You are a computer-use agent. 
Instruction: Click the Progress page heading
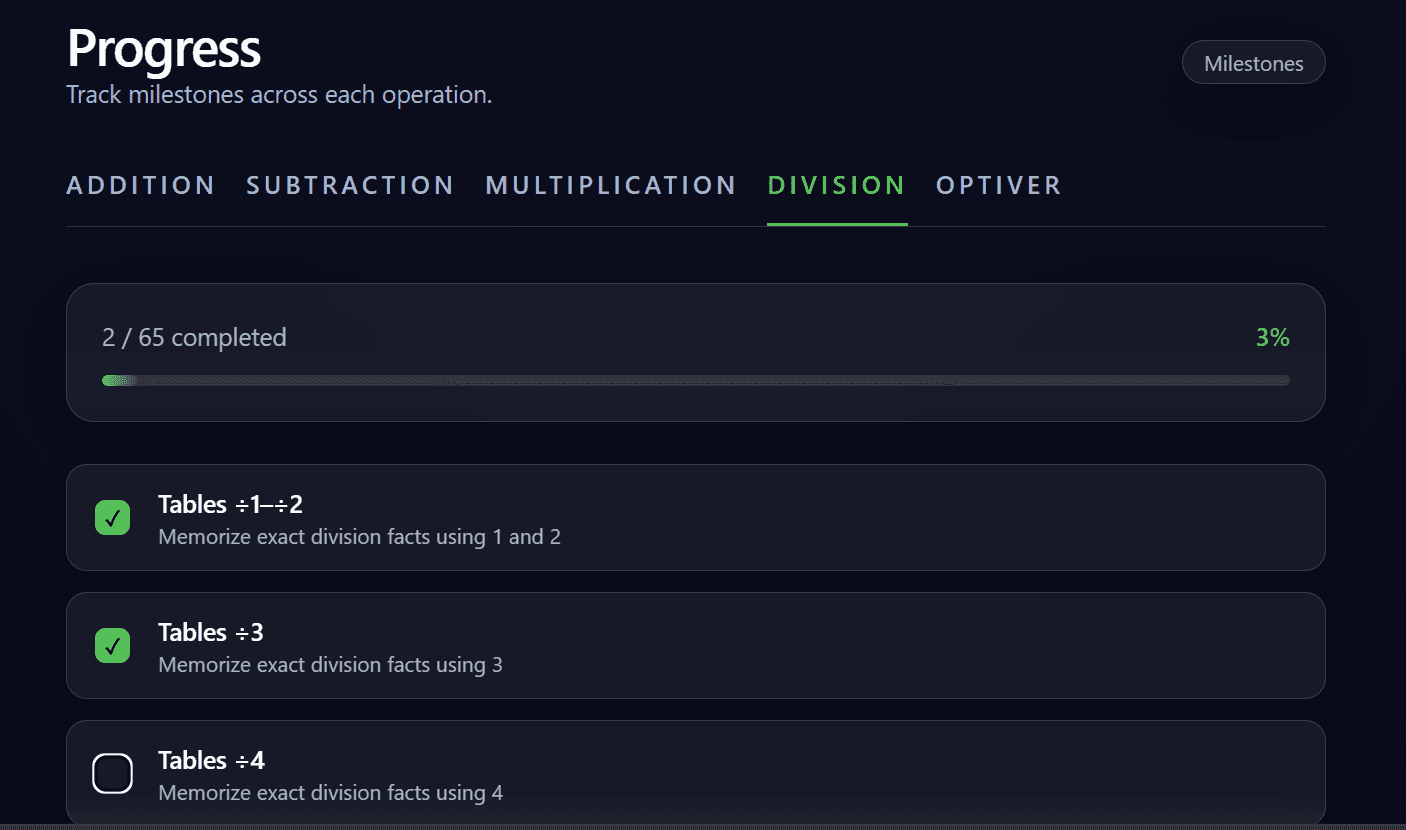point(164,48)
